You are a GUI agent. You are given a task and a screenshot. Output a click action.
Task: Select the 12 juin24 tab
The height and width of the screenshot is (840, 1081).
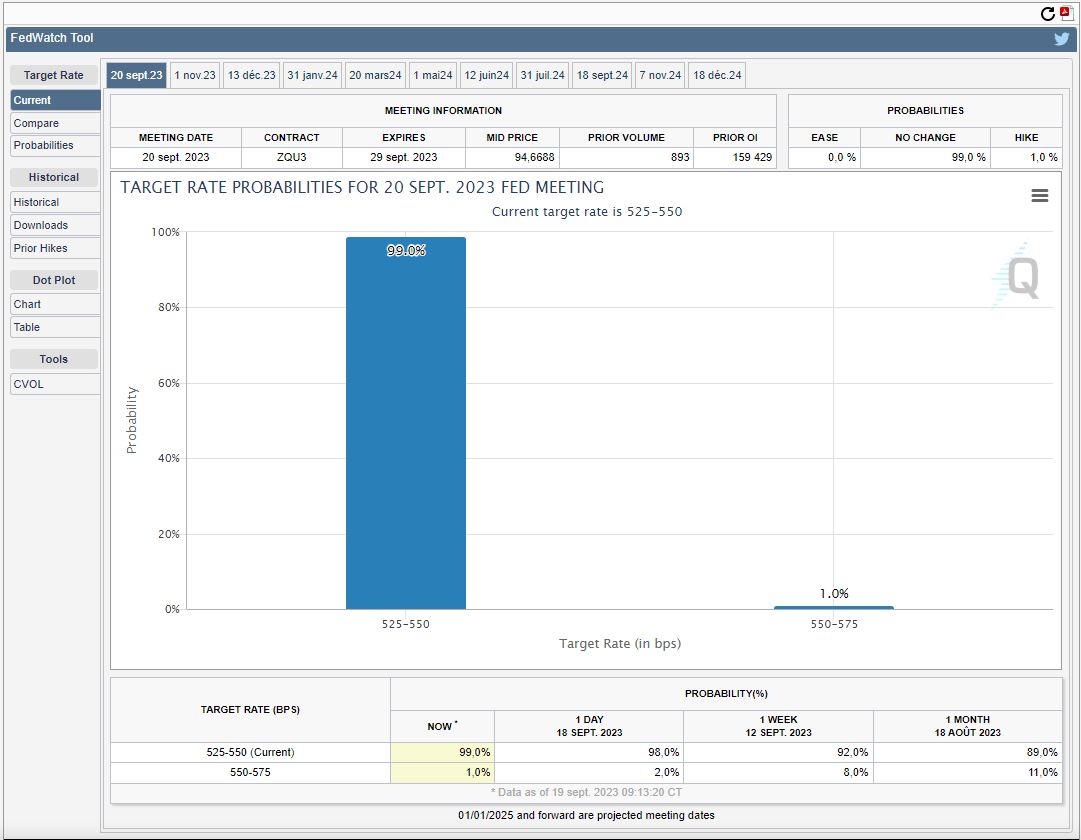487,75
